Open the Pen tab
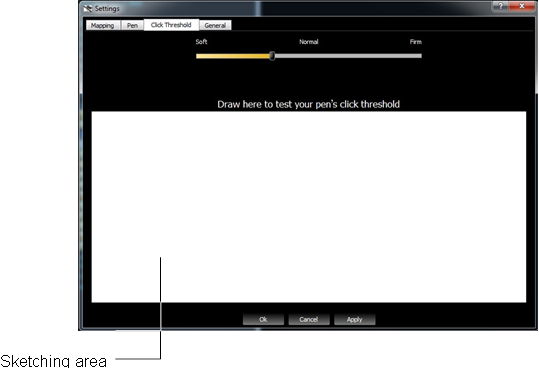Screen dimensions: 539x368 click(x=132, y=25)
